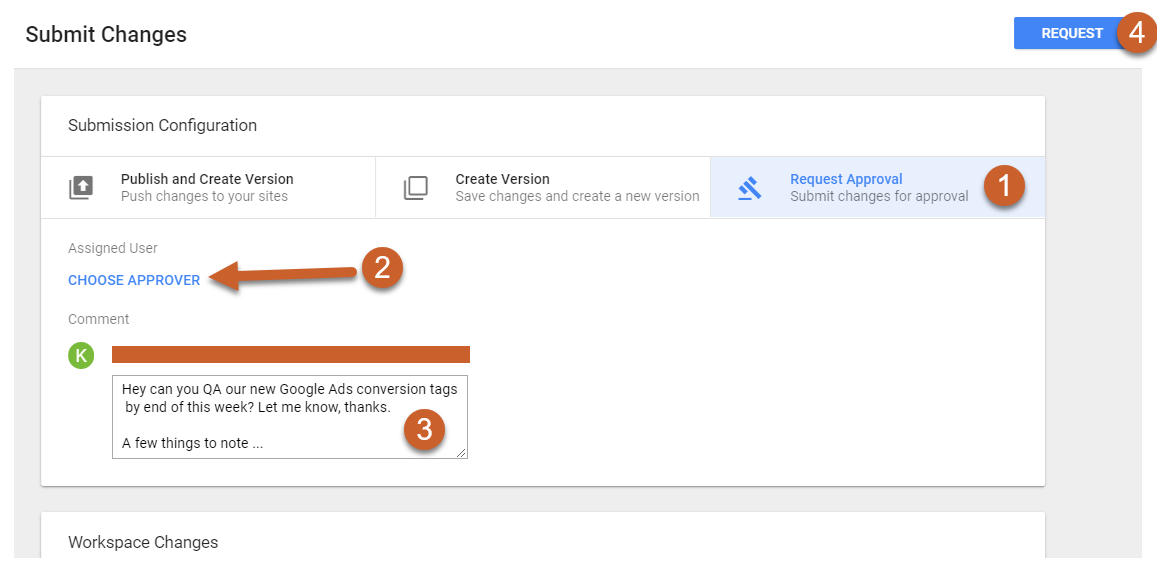Screen dimensions: 1157x563
Task: Click the Assigned User label
Action: point(113,248)
